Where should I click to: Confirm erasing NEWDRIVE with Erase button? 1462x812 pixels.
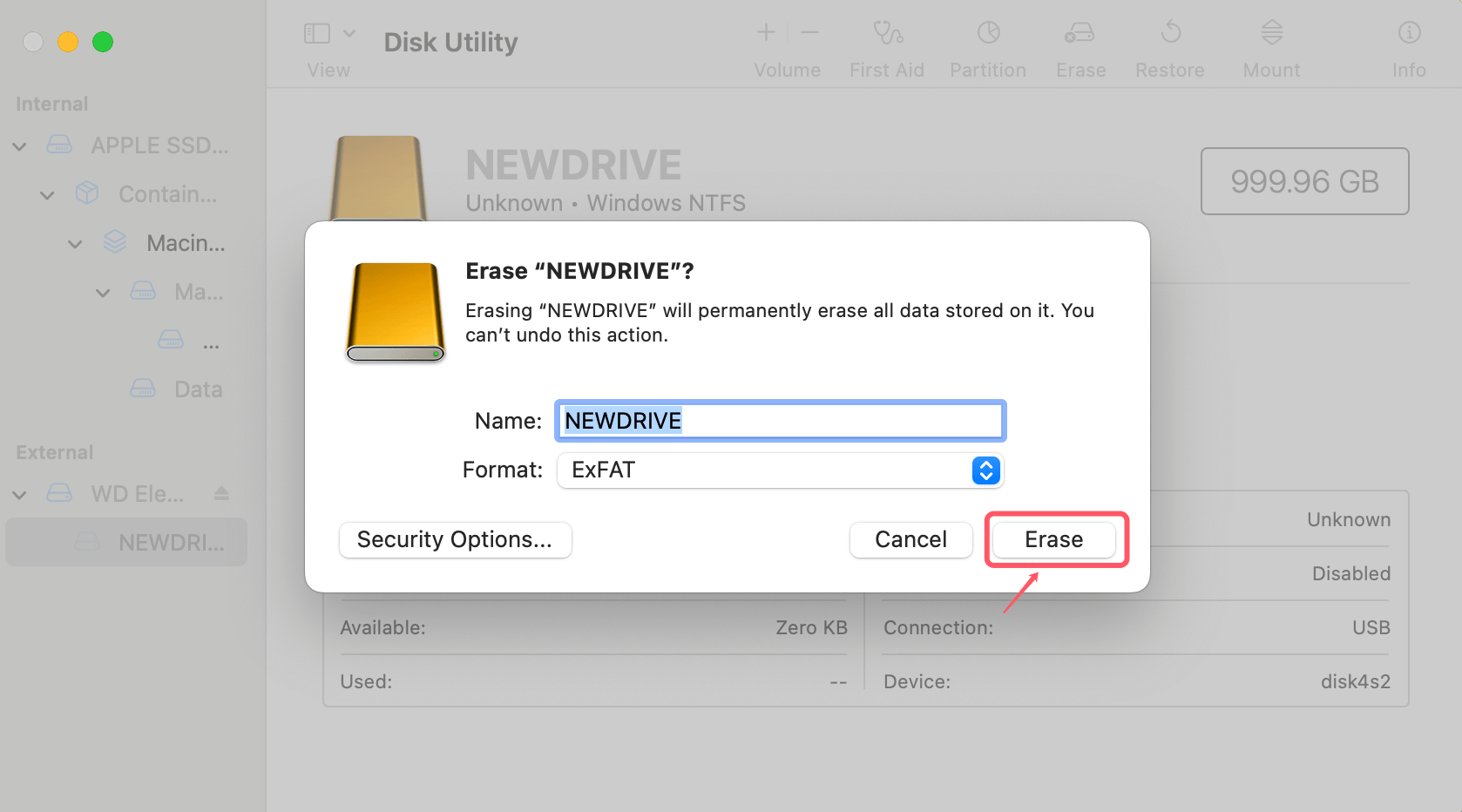click(1054, 539)
